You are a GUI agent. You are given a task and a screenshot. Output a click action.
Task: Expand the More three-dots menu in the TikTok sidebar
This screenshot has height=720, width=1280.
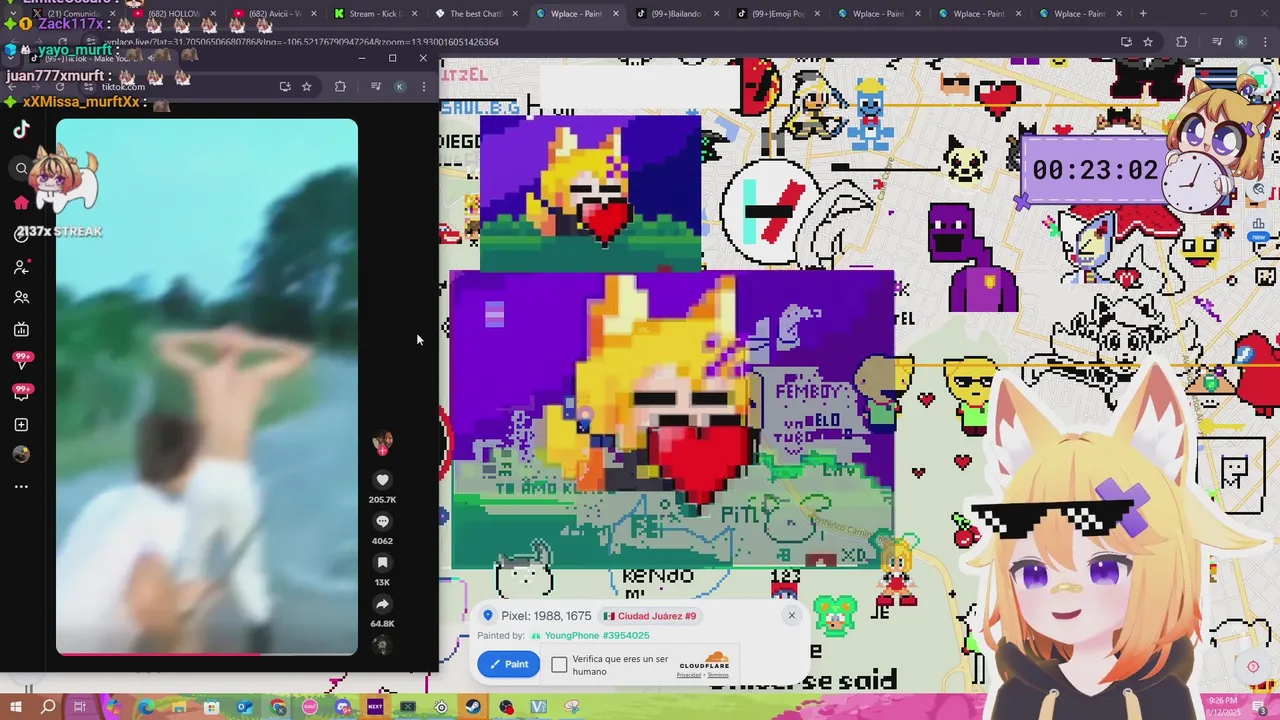point(21,487)
